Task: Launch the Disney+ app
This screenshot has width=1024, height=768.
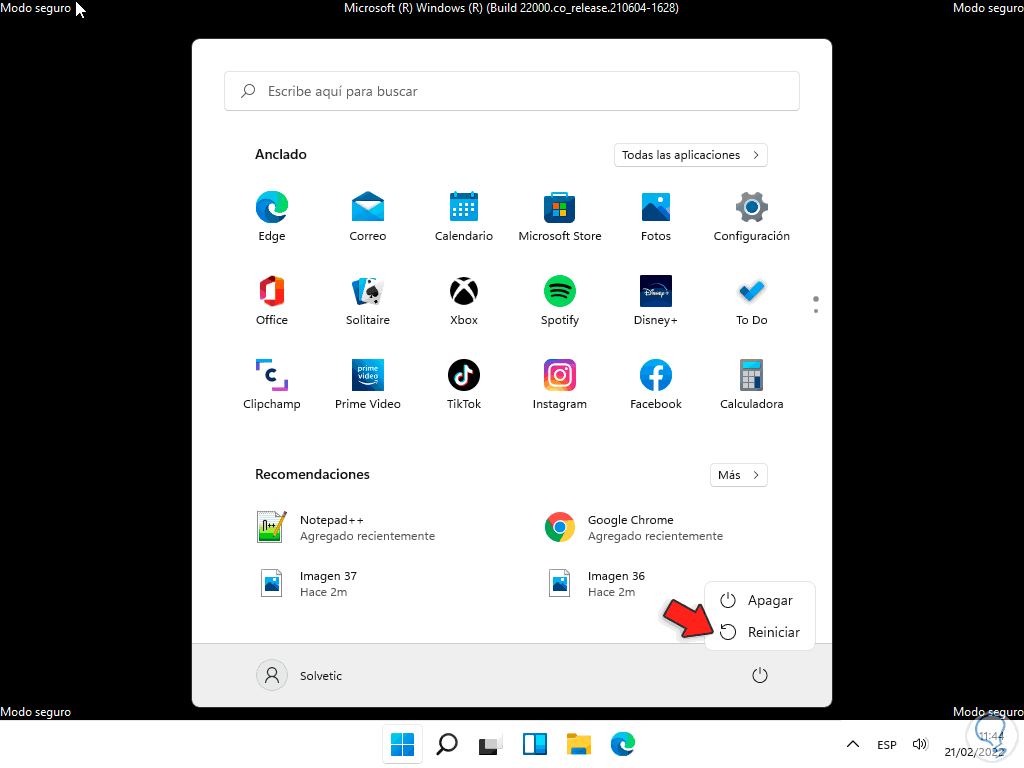Action: click(x=656, y=300)
